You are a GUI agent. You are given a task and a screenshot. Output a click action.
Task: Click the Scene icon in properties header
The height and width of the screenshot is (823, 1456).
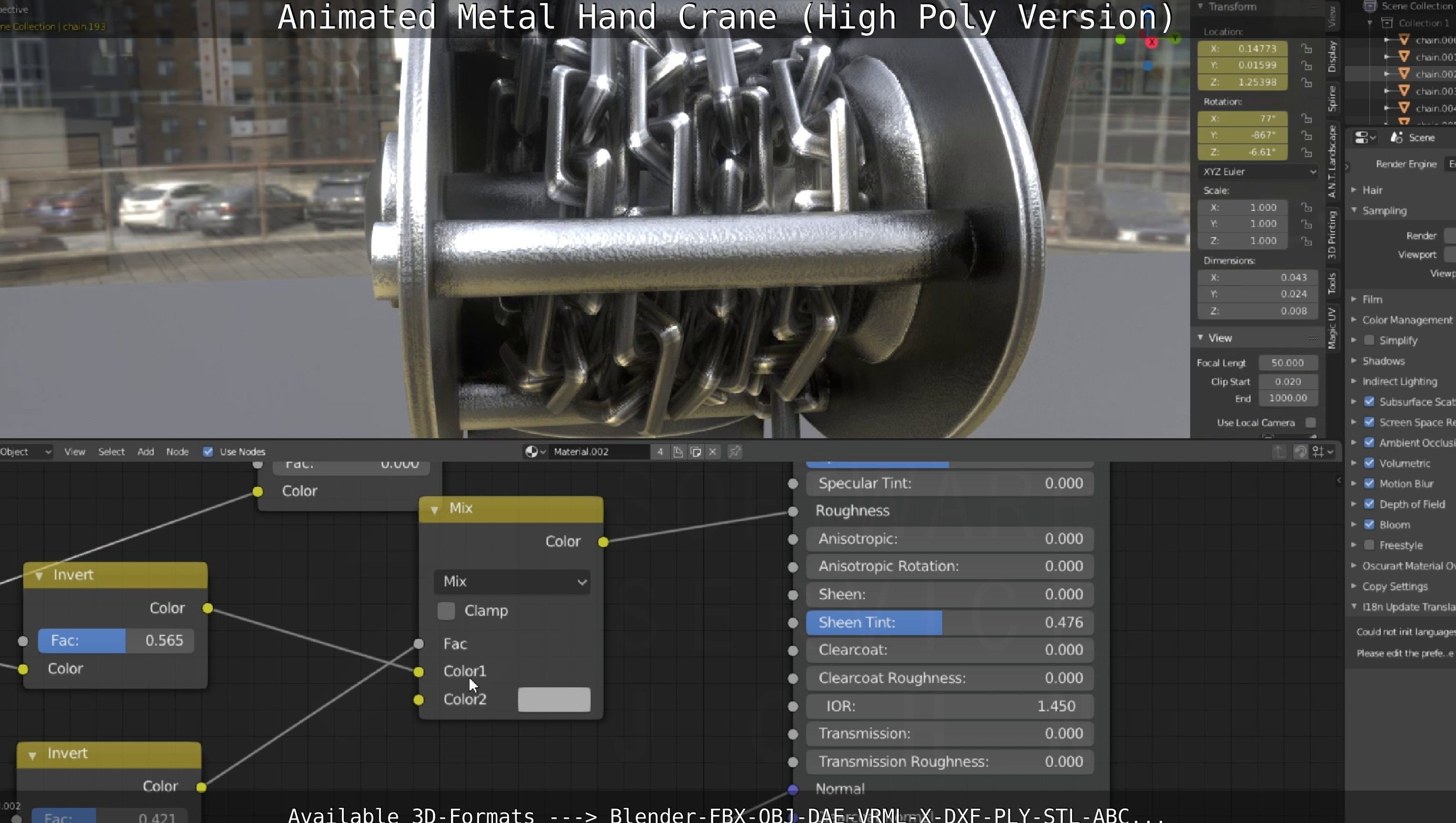(1396, 138)
